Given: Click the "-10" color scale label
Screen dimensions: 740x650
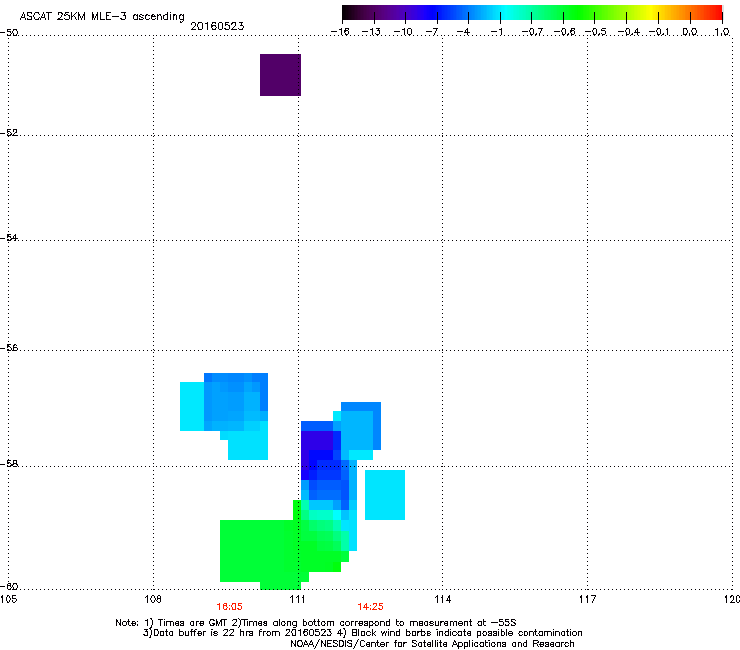Looking at the screenshot, I should (403, 32).
